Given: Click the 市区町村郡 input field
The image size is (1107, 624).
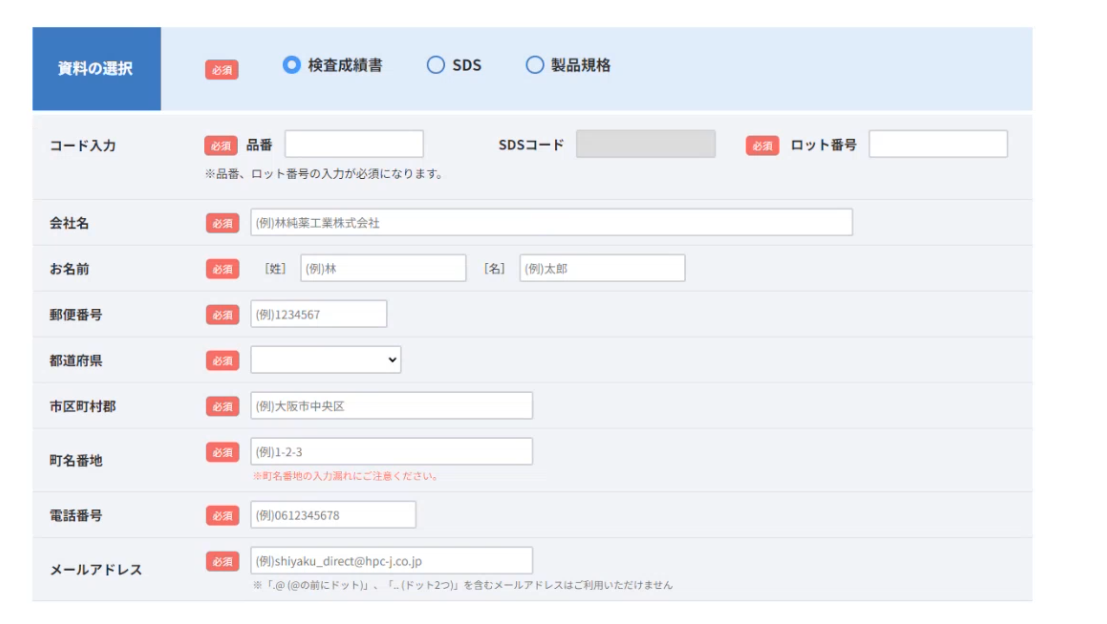Looking at the screenshot, I should 391,406.
